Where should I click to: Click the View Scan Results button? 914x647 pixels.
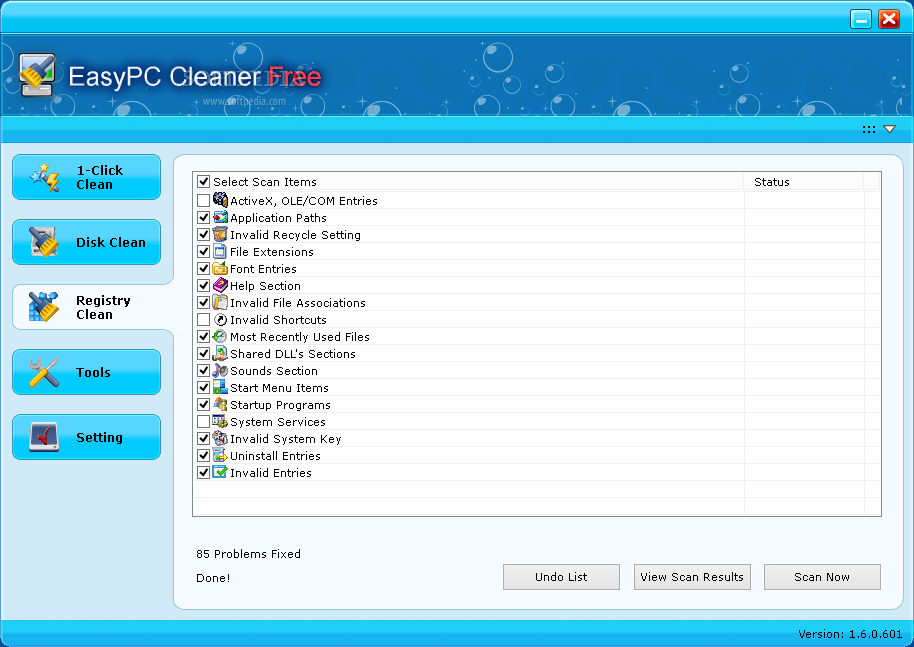click(692, 576)
